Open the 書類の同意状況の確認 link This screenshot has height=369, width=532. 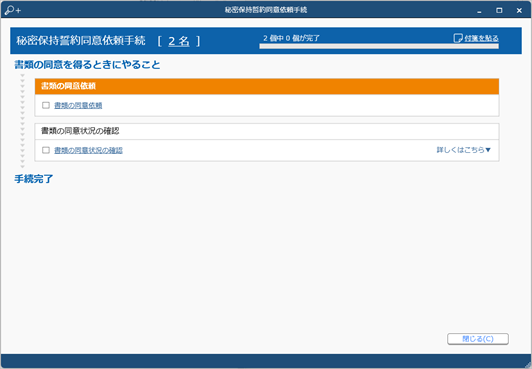pyautogui.click(x=88, y=150)
